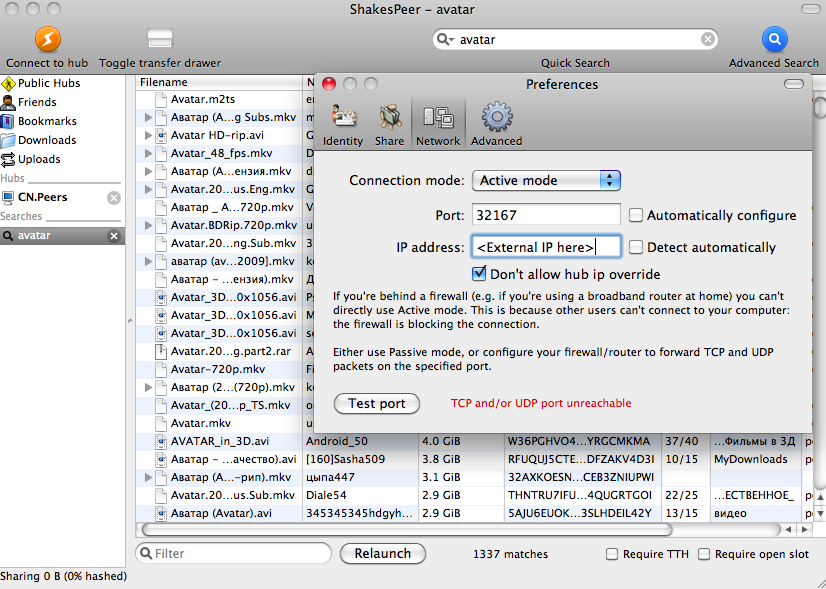Click the results scroll right arrow
Image resolution: width=826 pixels, height=589 pixels.
pyautogui.click(x=804, y=529)
